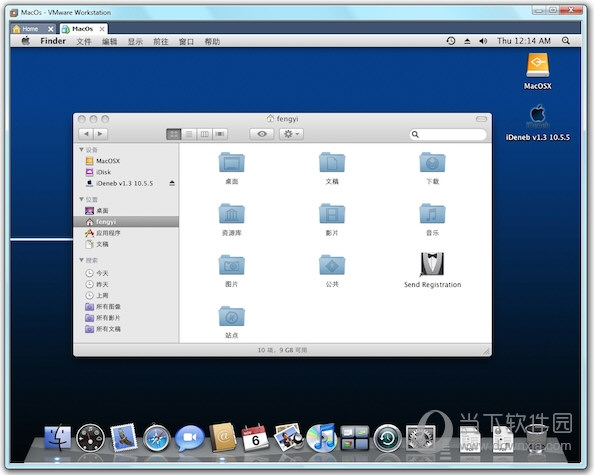
Task: Go back with the Finder back button
Action: click(86, 134)
